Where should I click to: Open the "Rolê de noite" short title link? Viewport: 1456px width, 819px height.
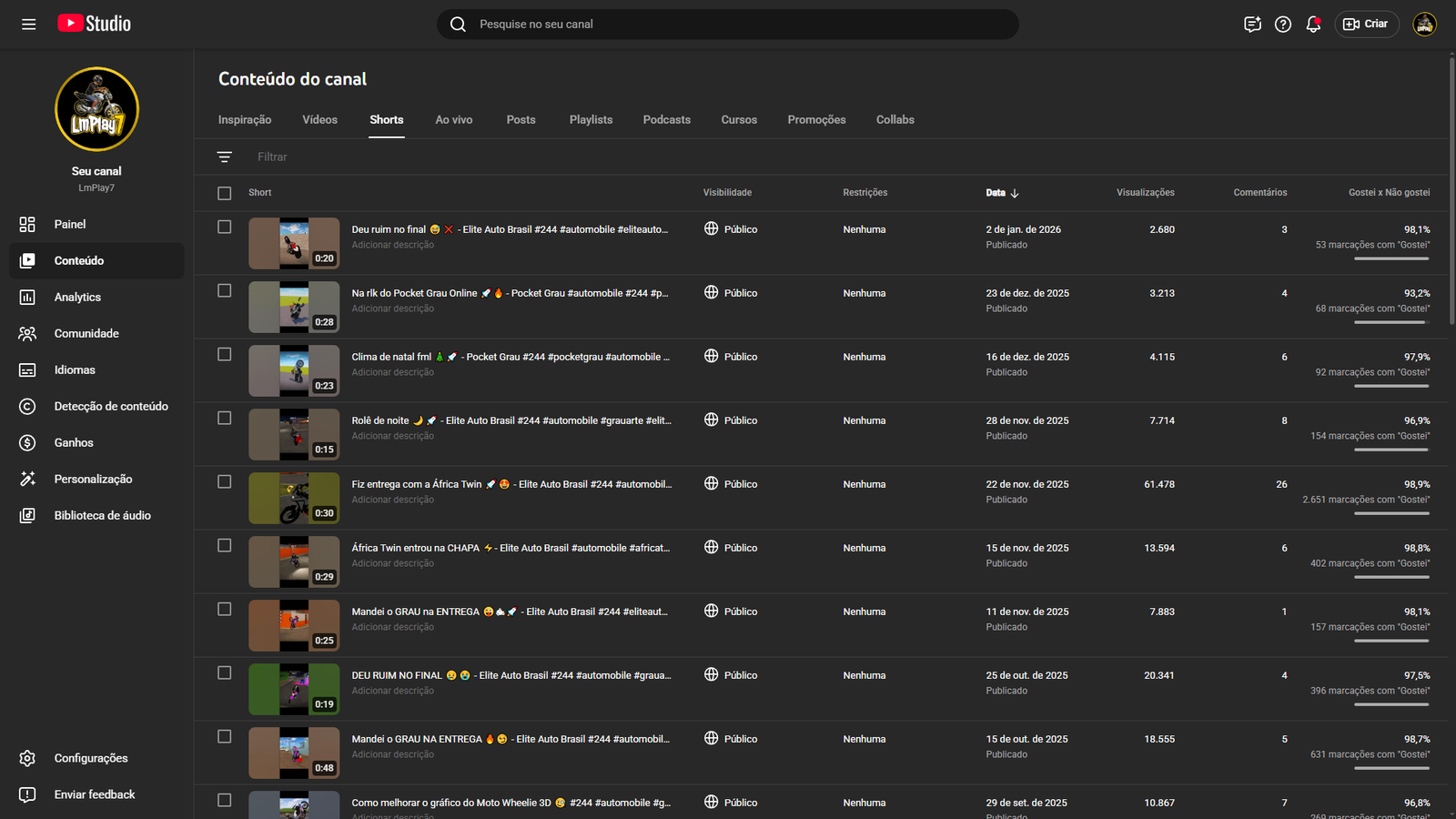pyautogui.click(x=380, y=420)
